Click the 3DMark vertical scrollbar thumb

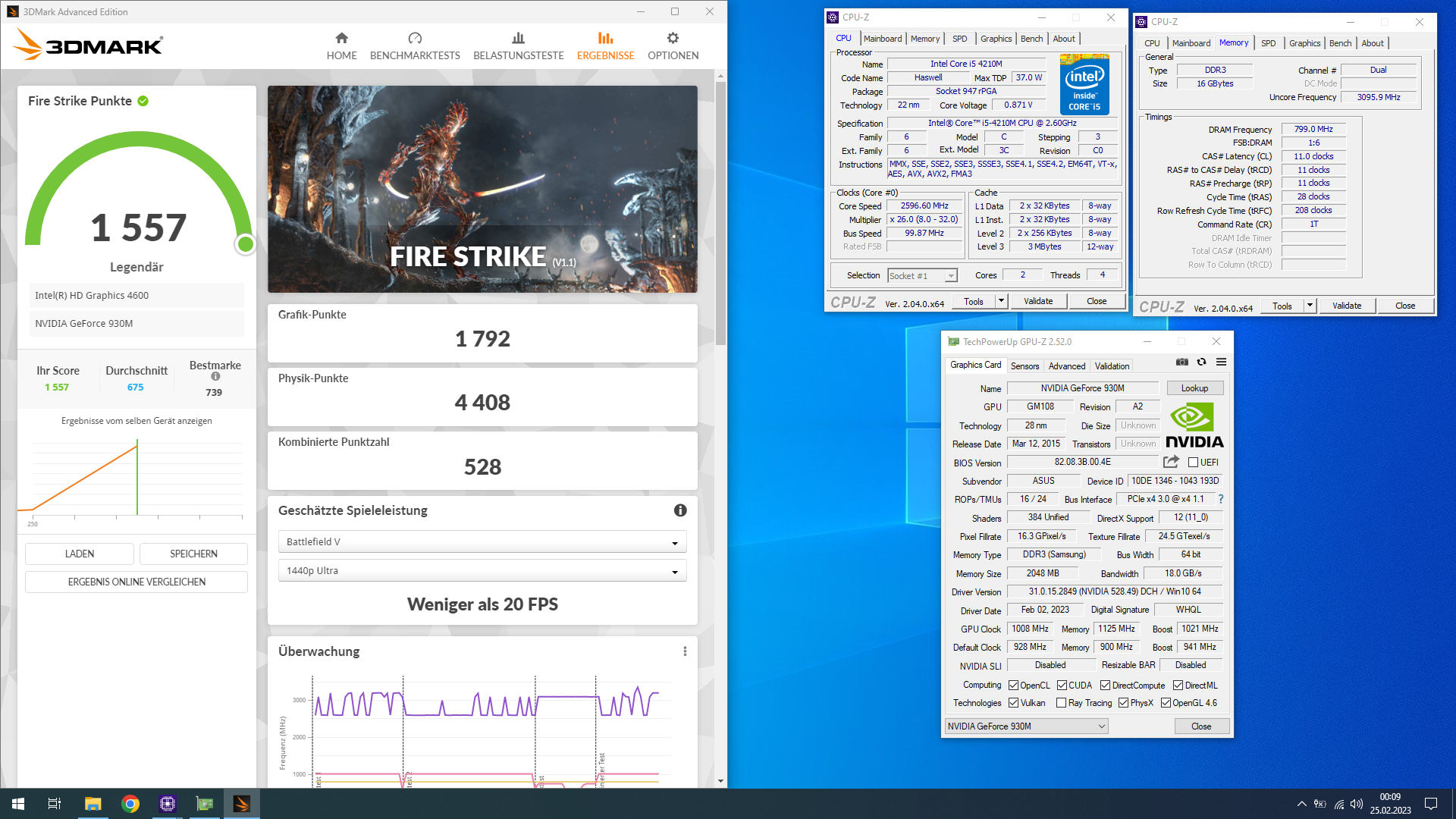720,212
